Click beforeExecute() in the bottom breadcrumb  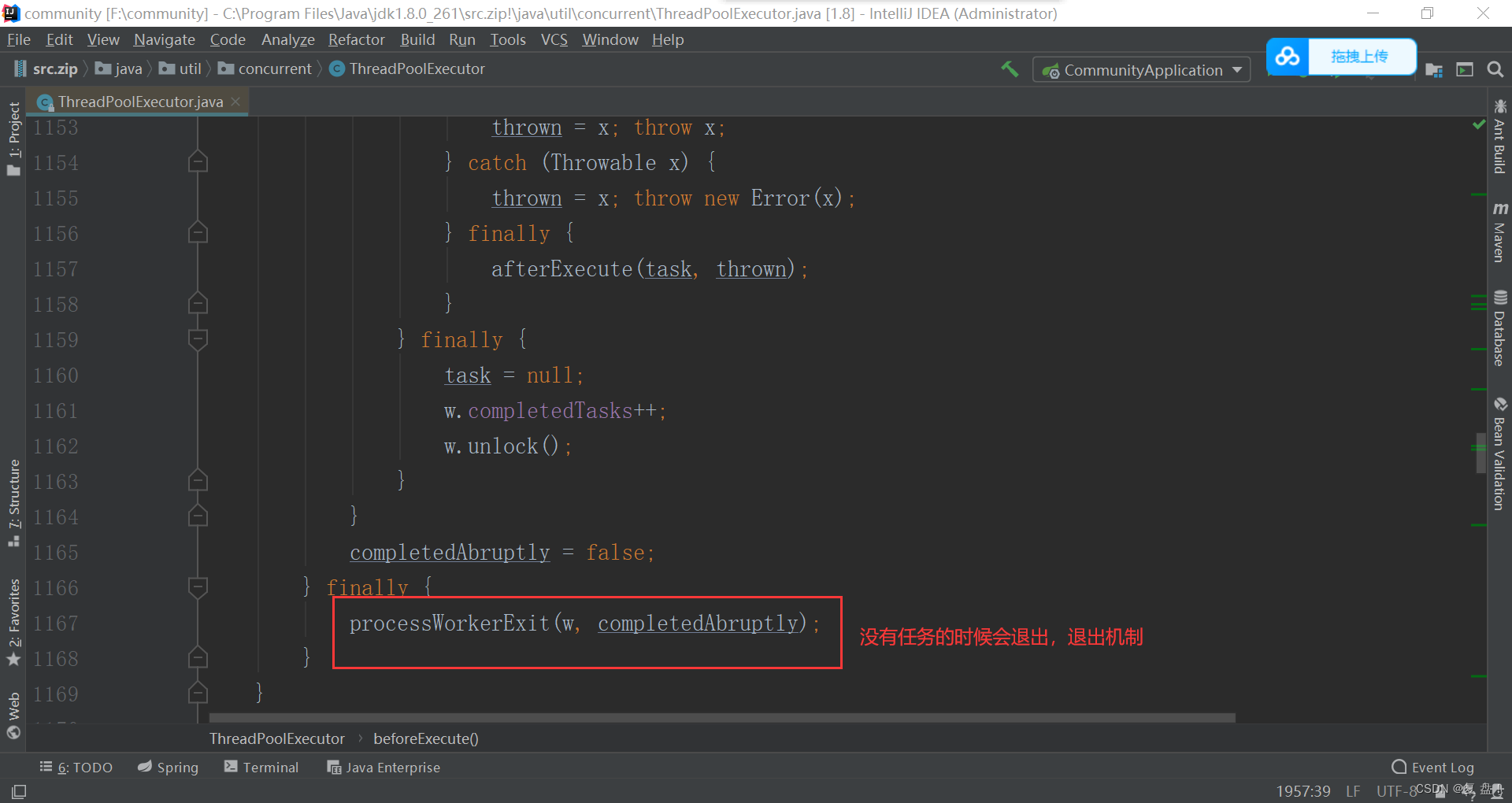426,739
